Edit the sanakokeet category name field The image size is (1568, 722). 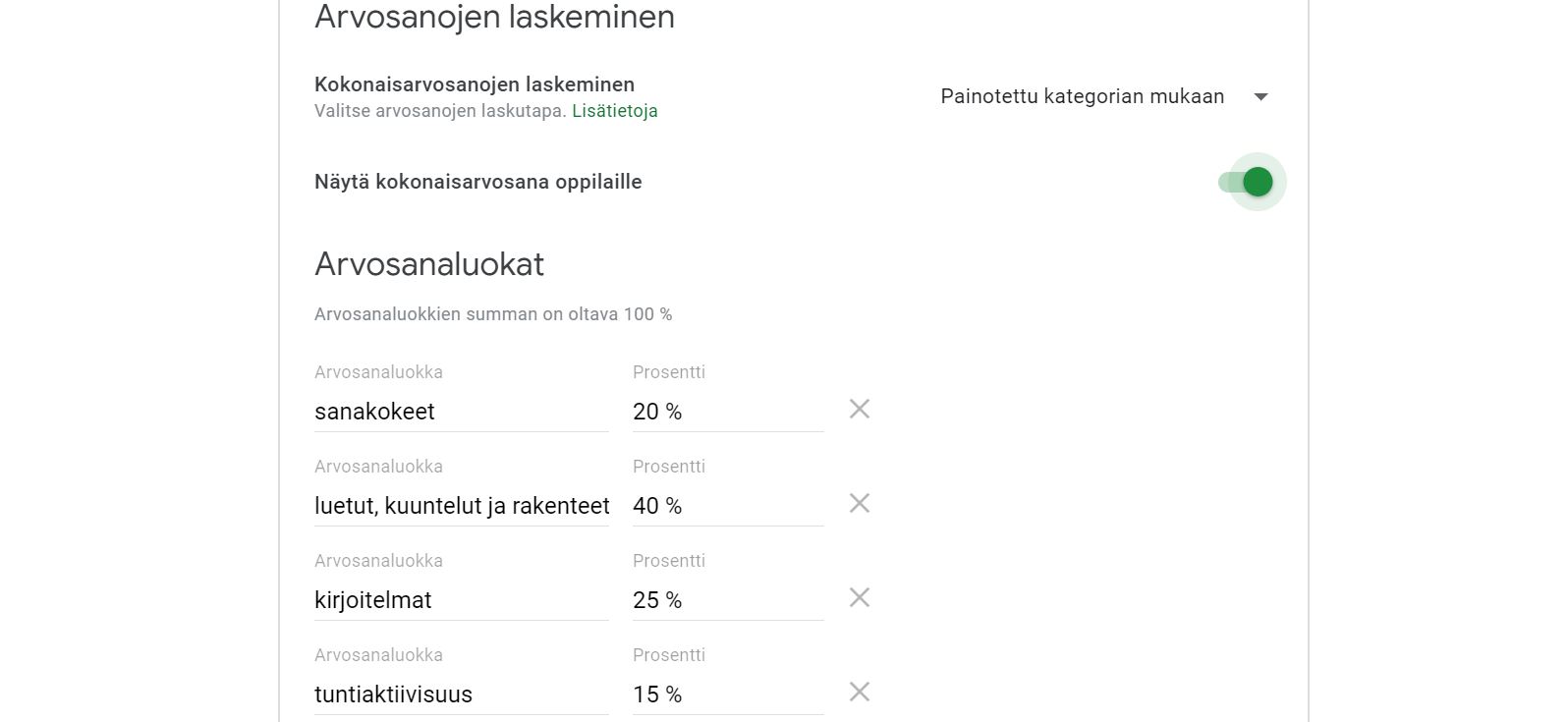coord(461,412)
